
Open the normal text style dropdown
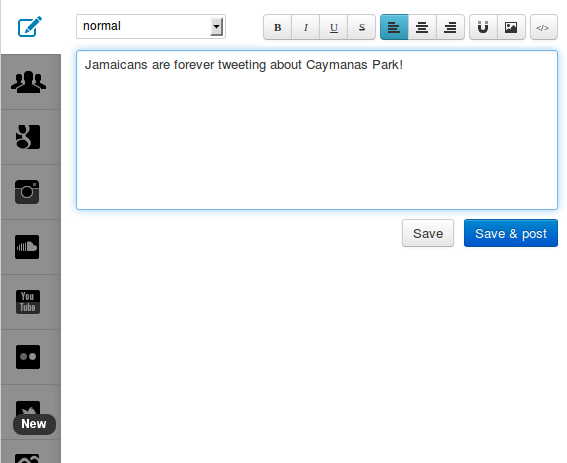click(x=151, y=26)
